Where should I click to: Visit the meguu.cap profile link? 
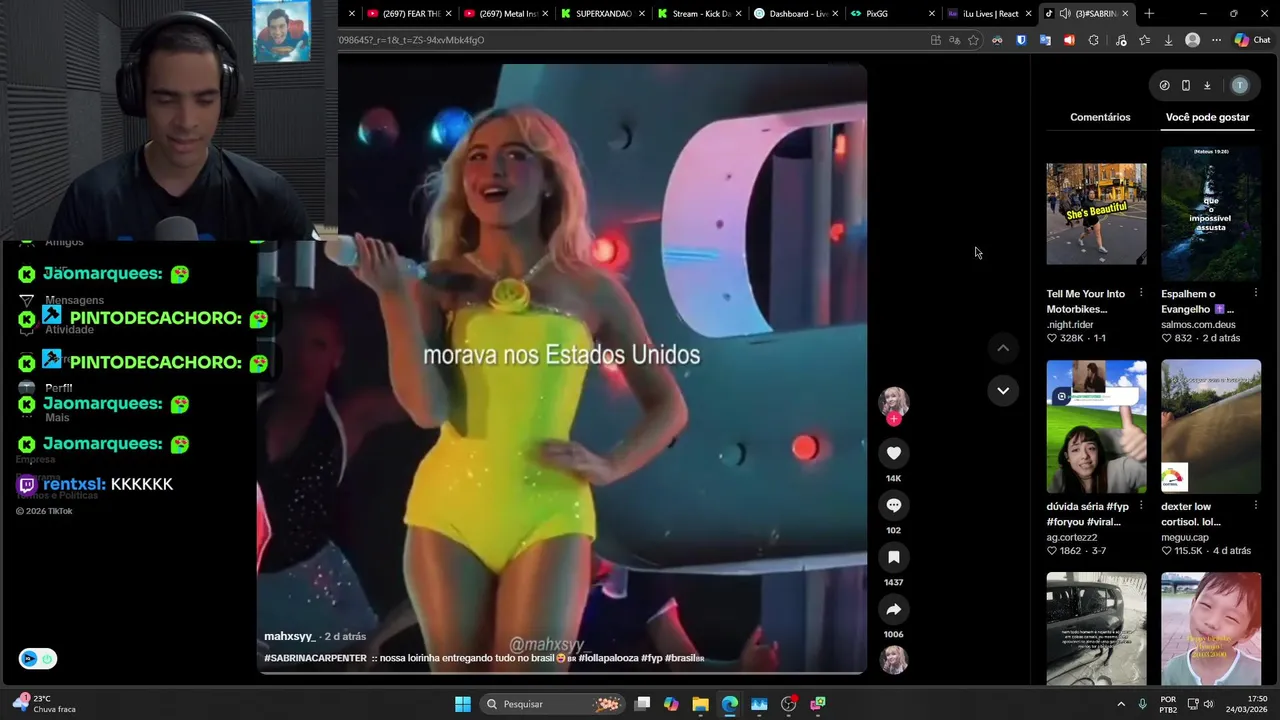1184,537
